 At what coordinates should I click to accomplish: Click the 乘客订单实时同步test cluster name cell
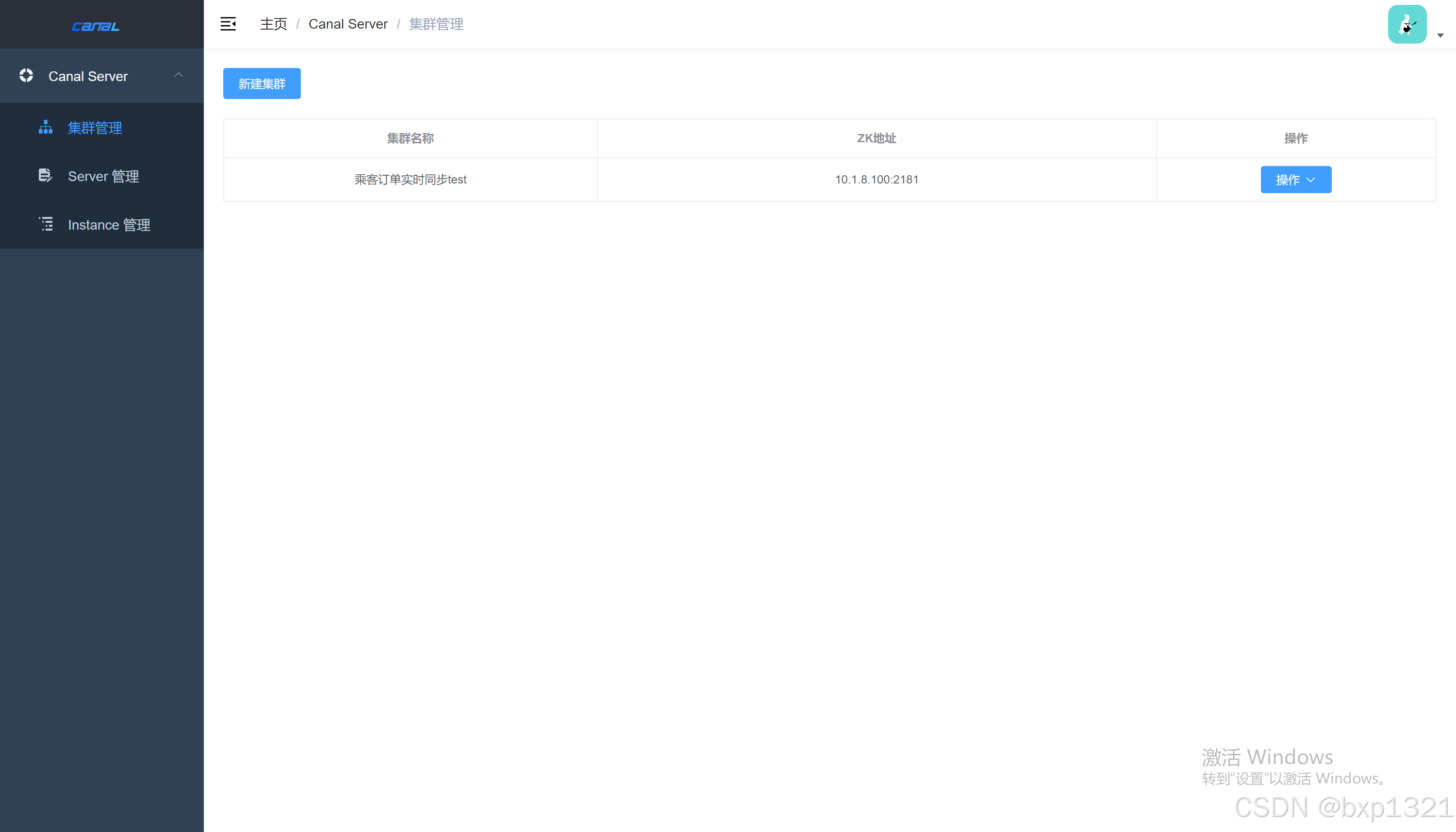410,180
